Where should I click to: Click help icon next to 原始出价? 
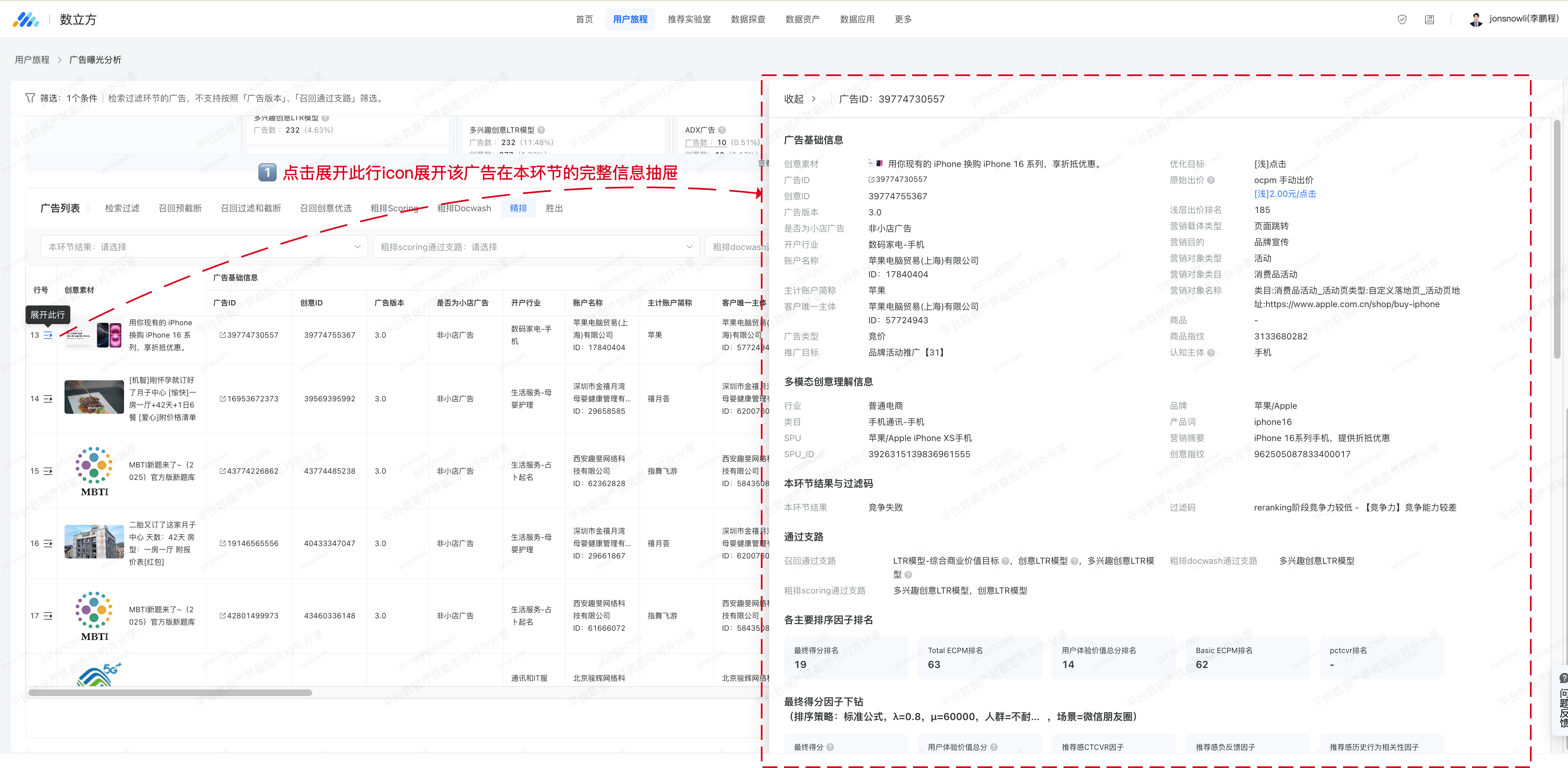(x=1211, y=180)
